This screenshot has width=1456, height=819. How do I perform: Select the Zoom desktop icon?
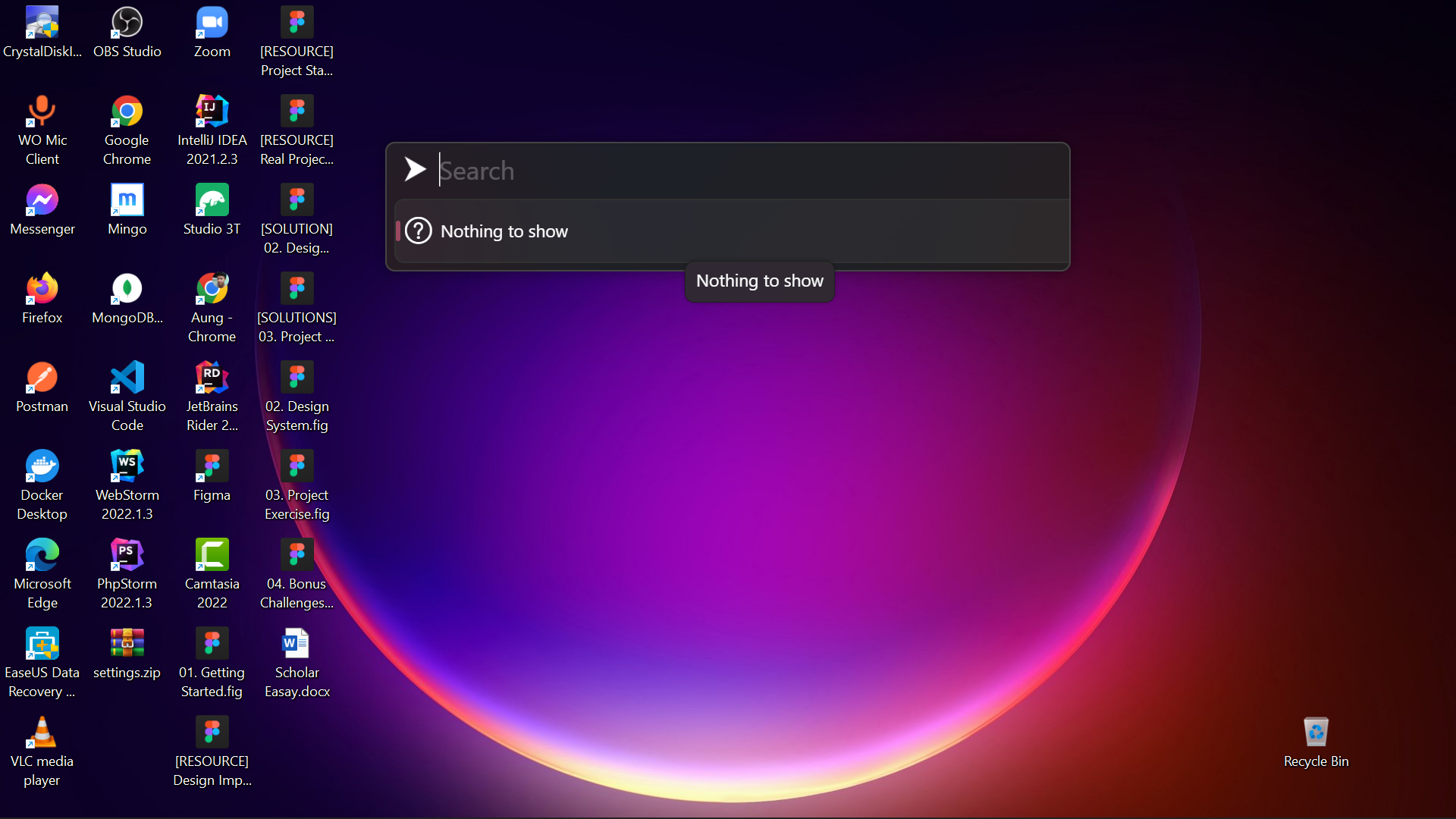(212, 23)
